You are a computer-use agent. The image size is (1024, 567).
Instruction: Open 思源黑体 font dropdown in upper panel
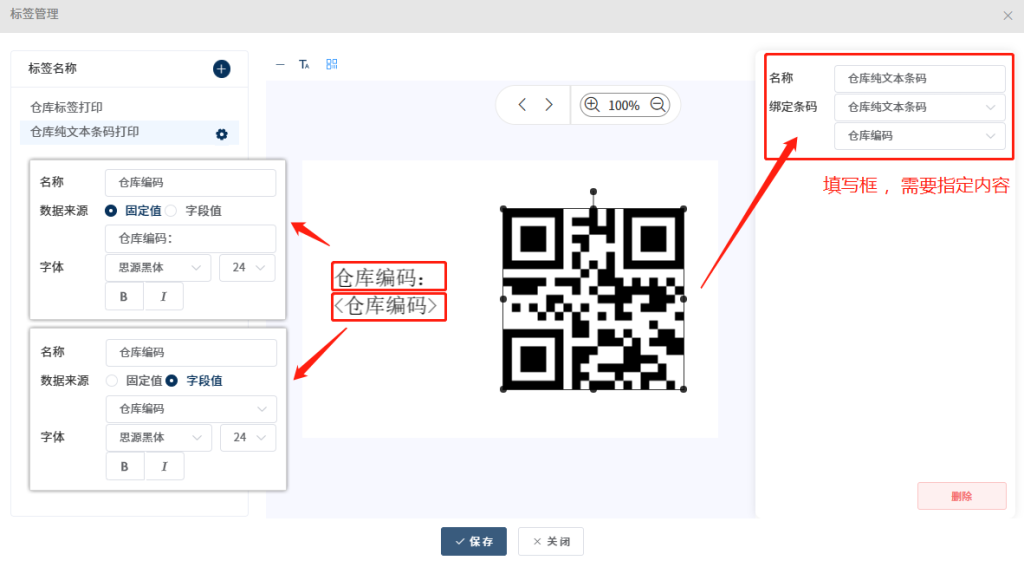(158, 268)
